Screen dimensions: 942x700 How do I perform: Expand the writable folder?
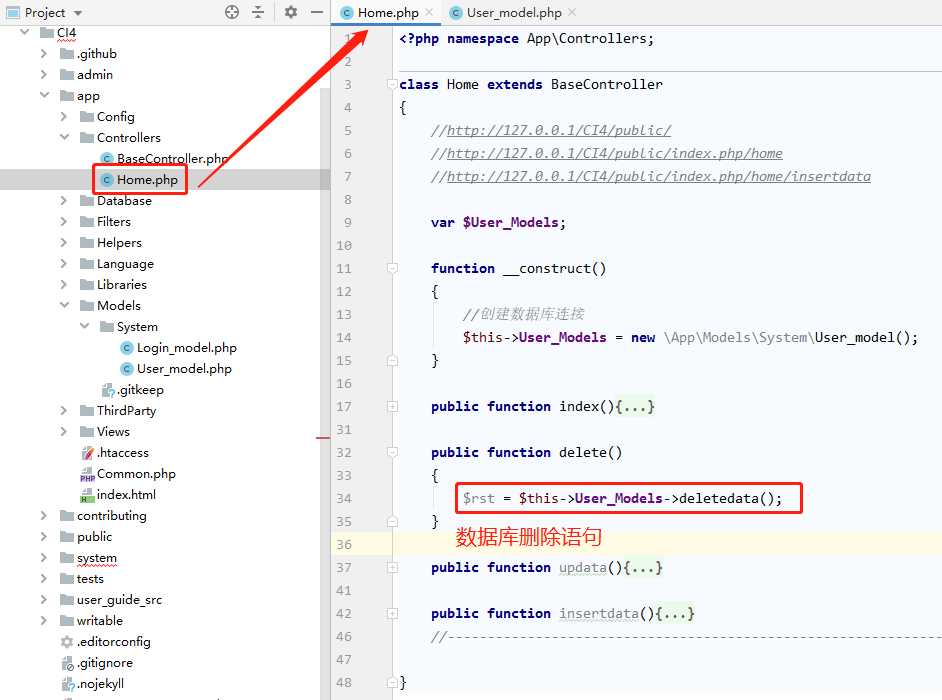coord(44,621)
